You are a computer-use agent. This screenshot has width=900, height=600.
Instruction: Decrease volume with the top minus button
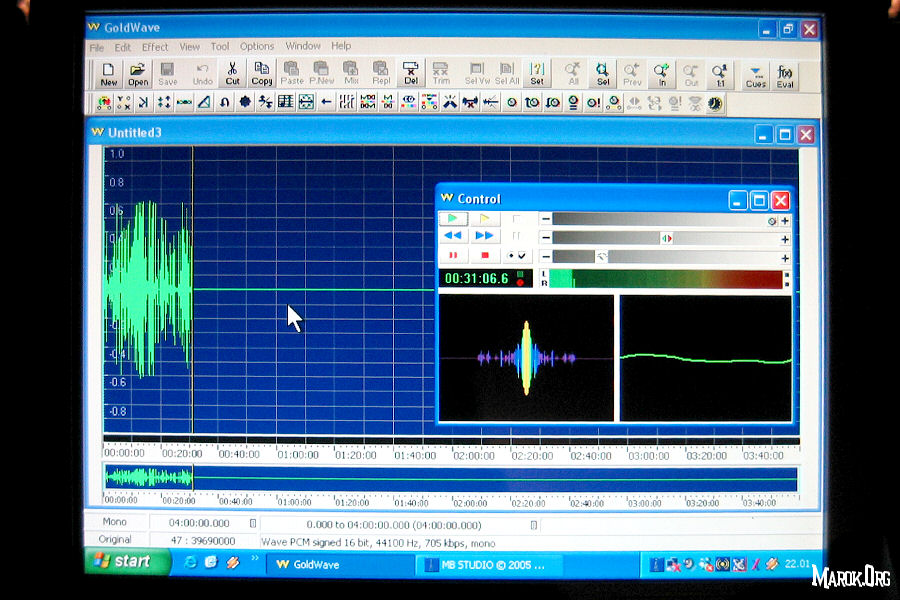(x=546, y=219)
